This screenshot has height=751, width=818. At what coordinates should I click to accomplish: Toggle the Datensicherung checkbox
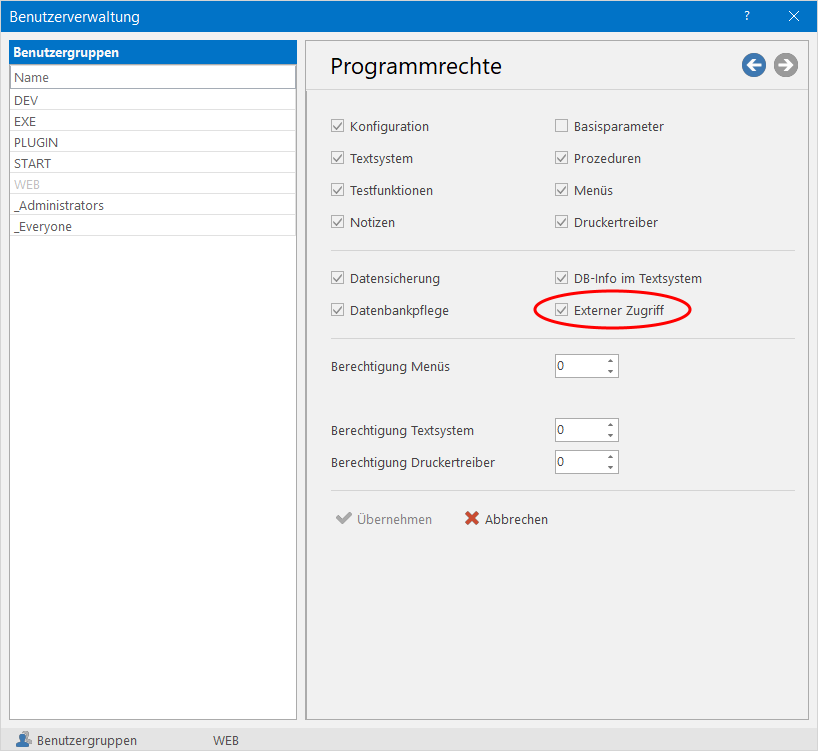coord(338,279)
